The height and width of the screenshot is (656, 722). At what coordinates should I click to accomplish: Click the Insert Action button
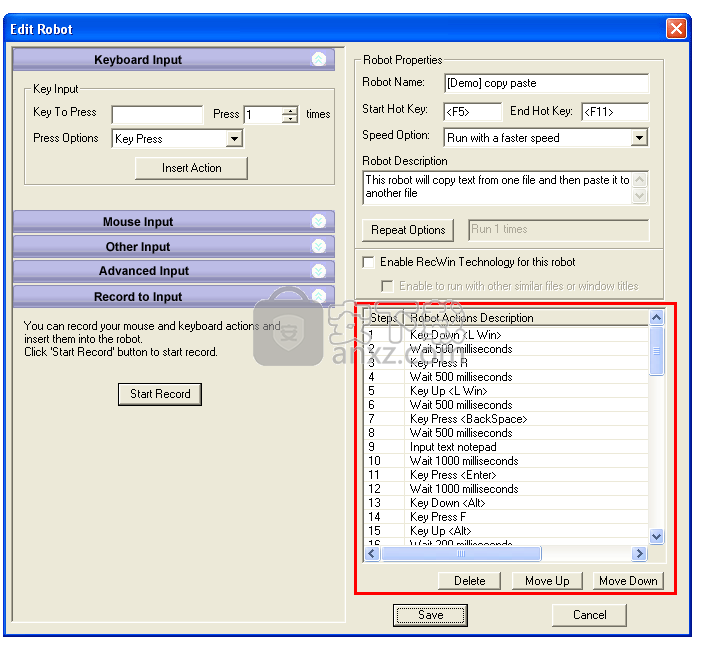(191, 168)
